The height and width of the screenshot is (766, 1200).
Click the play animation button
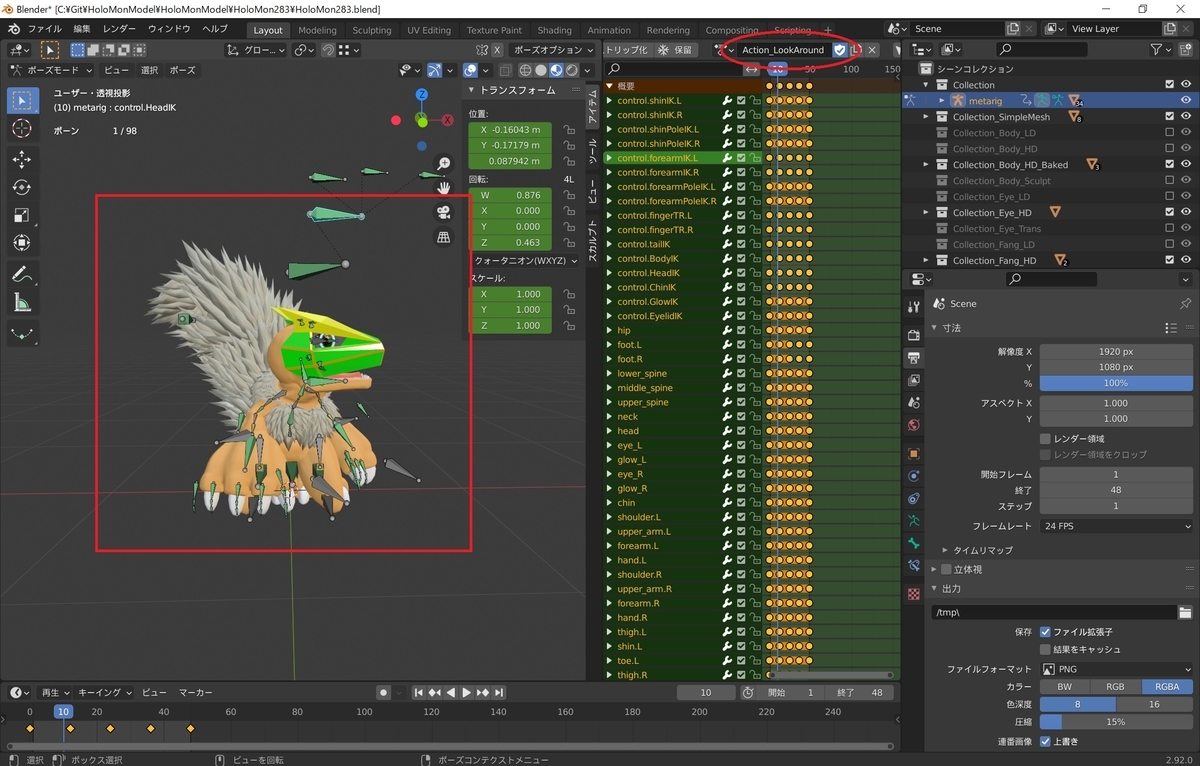tap(467, 692)
